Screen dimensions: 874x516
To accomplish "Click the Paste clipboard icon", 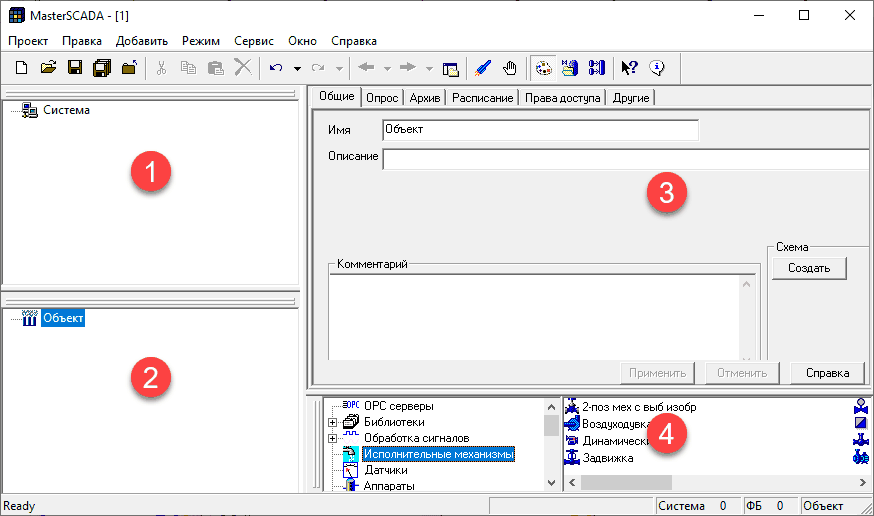I will point(215,68).
